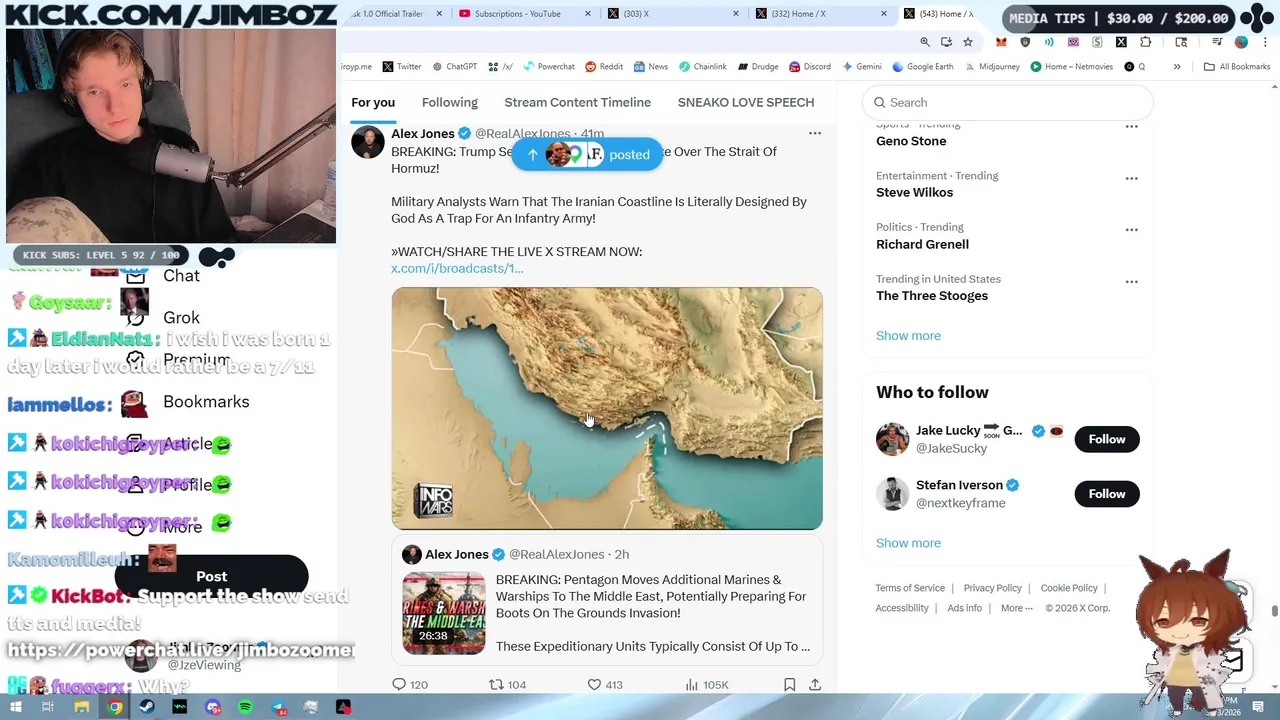
Task: Open Richard Grenell trending topic
Action: pos(922,244)
